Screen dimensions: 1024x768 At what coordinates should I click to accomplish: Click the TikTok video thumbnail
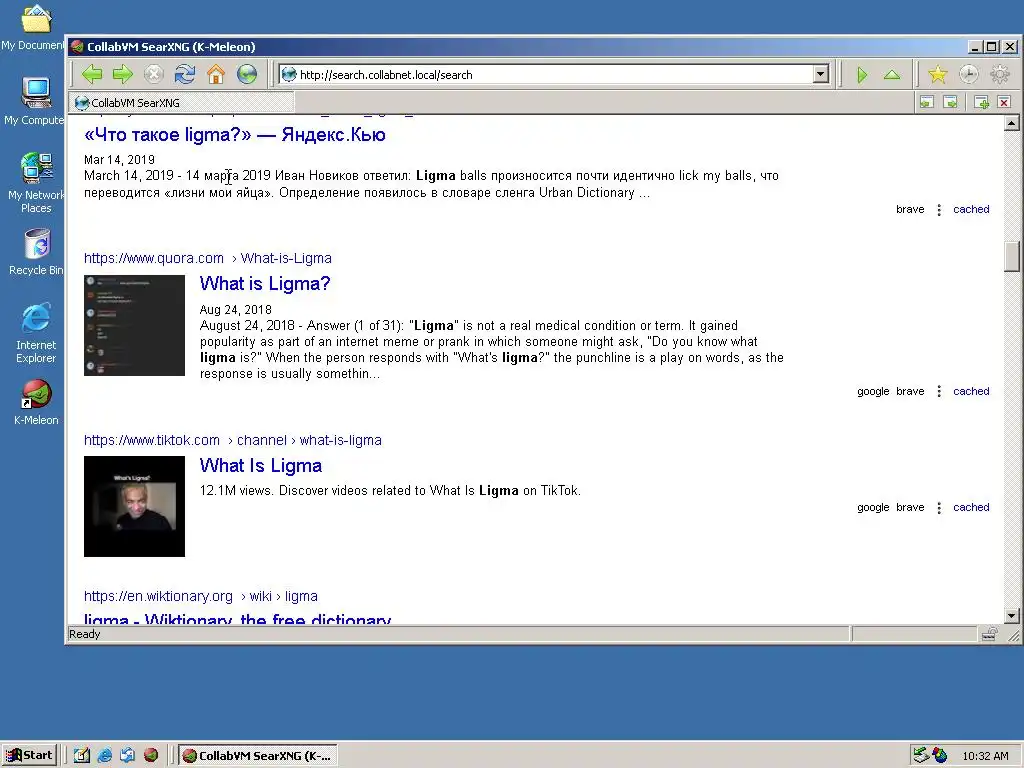[135, 507]
